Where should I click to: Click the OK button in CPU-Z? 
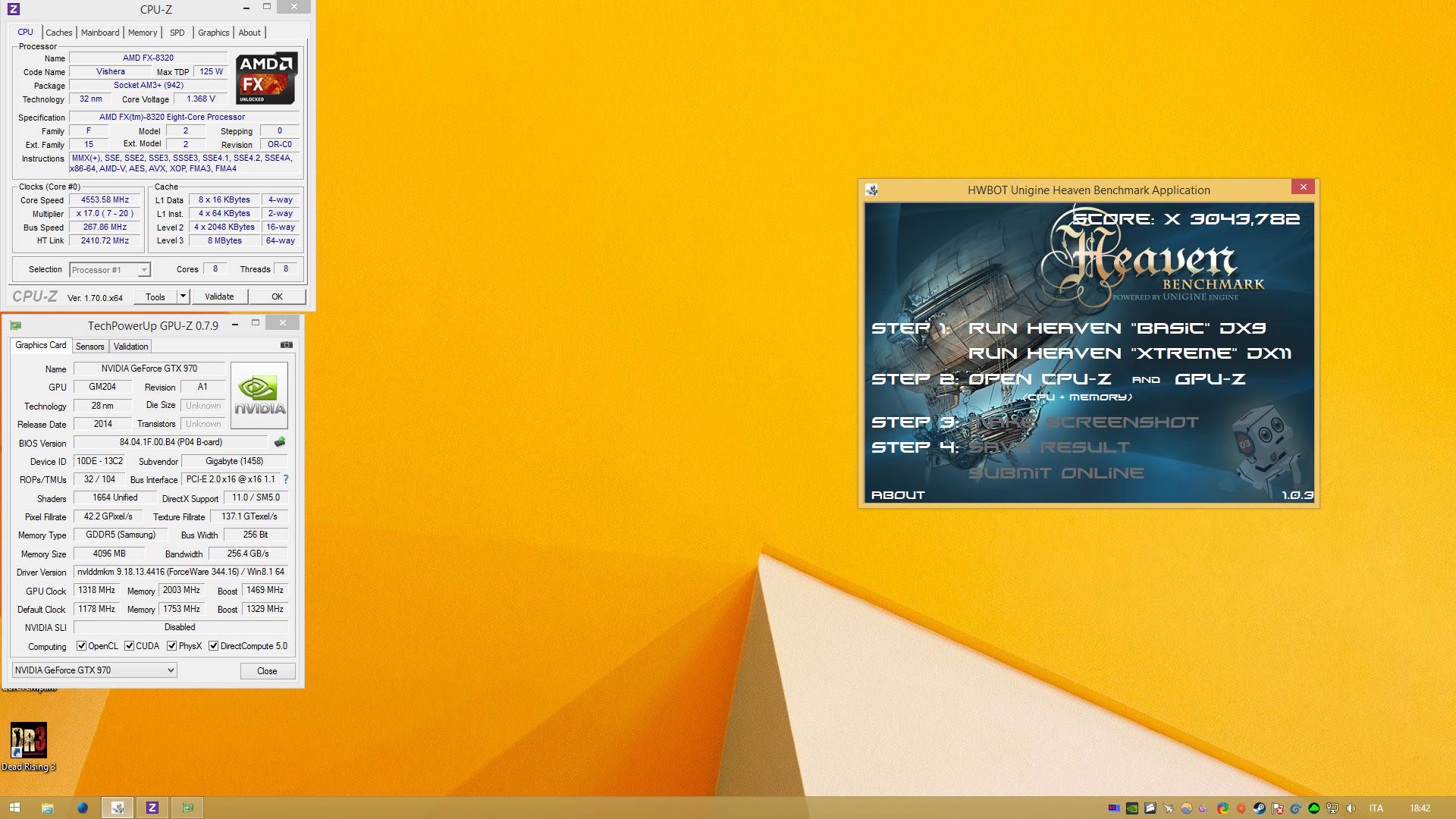(277, 297)
